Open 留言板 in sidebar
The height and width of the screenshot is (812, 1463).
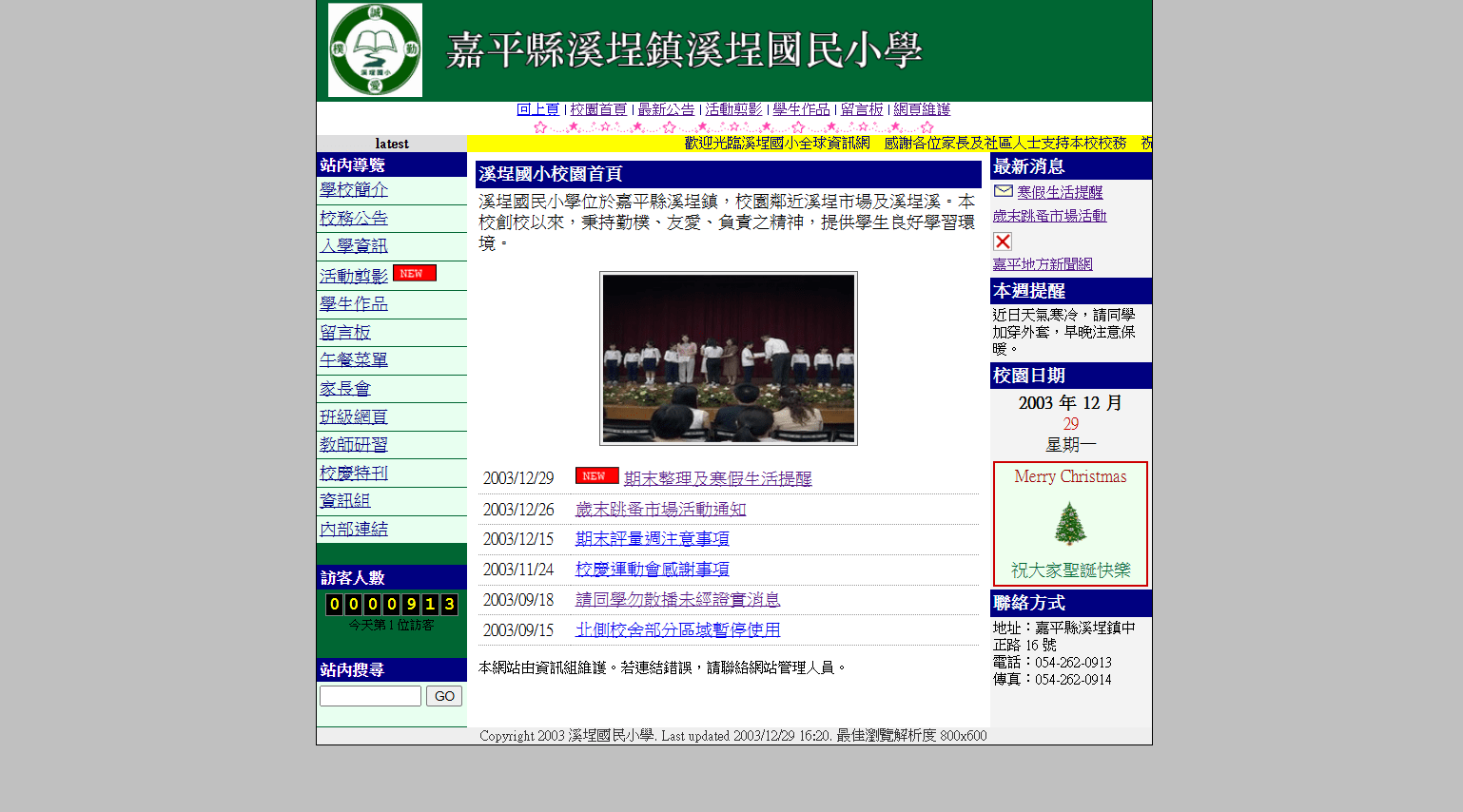point(345,333)
